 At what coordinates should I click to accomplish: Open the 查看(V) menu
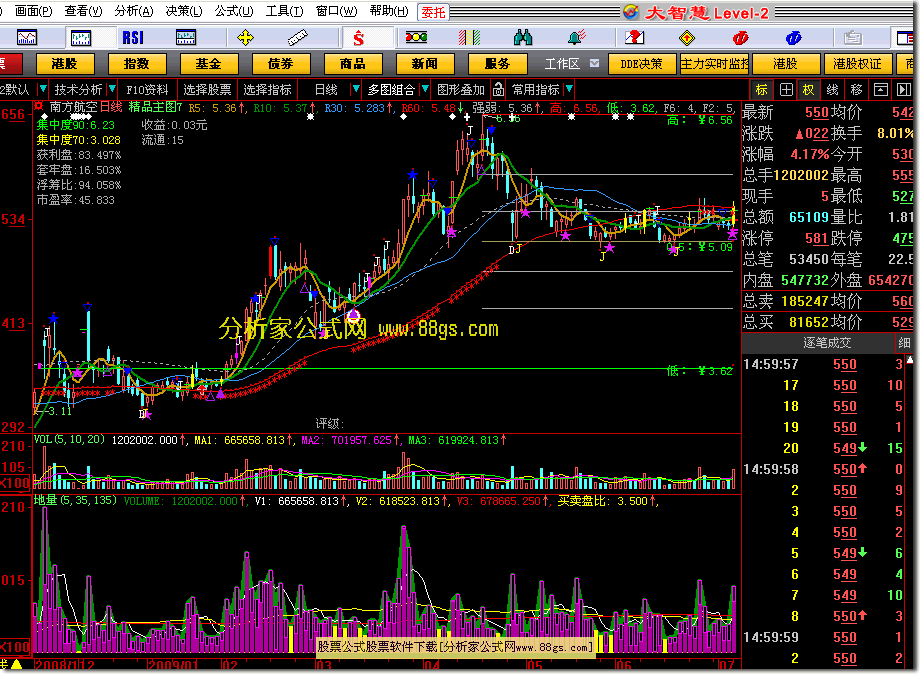point(83,11)
